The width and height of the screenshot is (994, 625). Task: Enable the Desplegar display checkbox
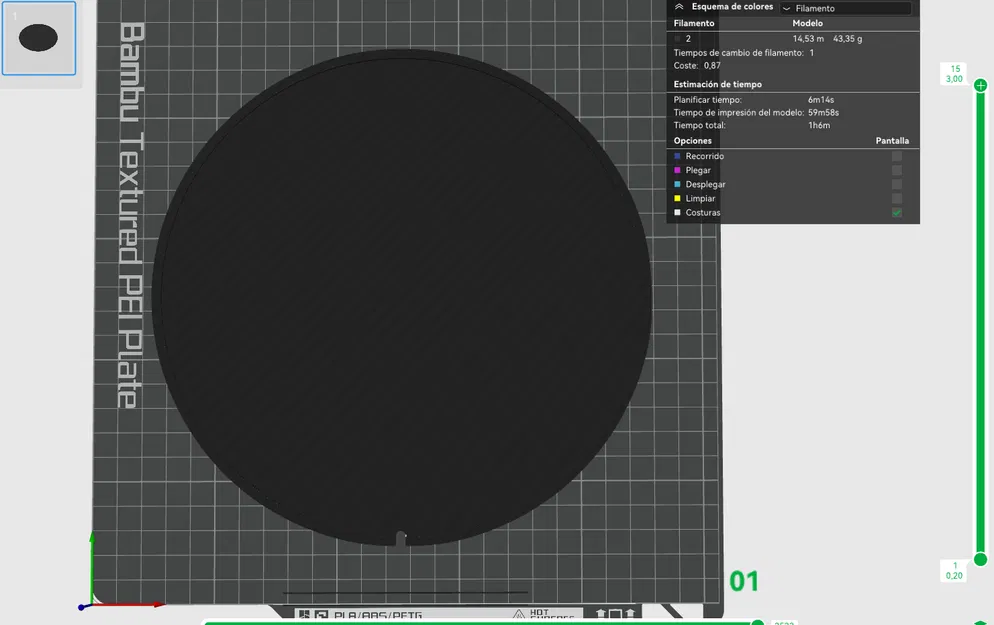point(896,184)
